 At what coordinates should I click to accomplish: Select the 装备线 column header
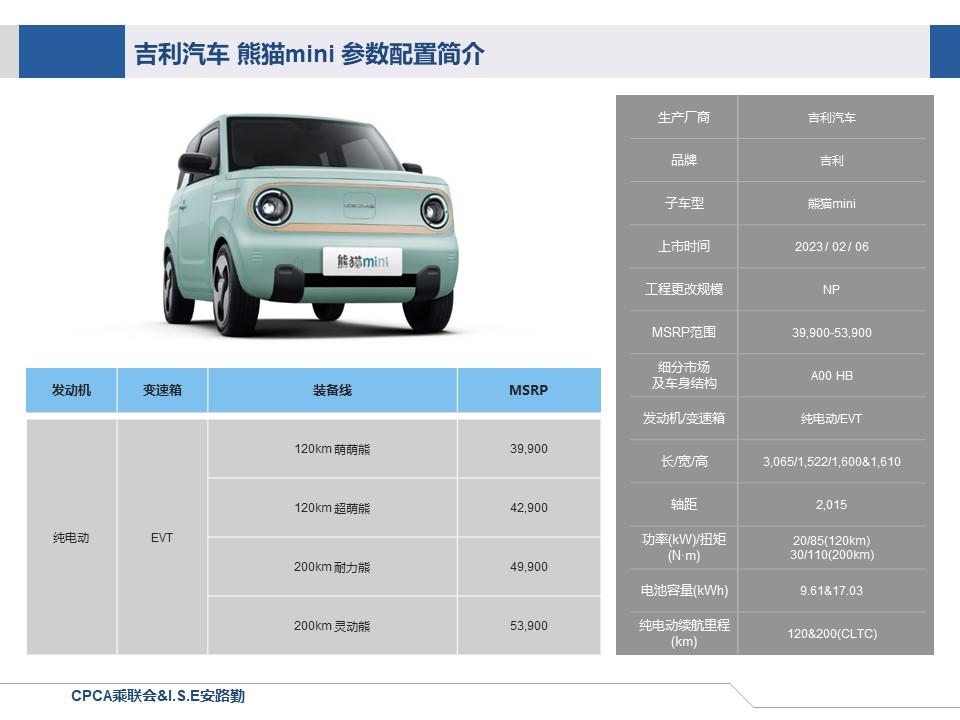pyautogui.click(x=332, y=390)
